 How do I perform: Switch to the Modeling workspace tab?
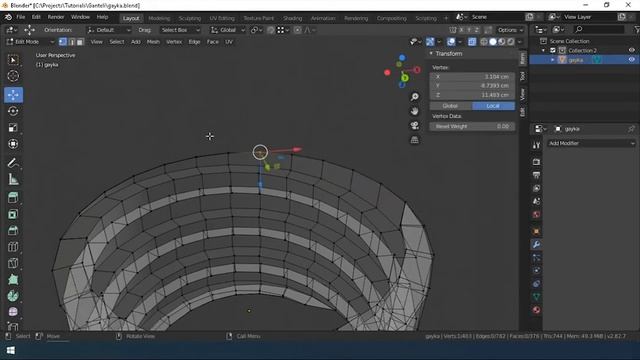coord(159,18)
